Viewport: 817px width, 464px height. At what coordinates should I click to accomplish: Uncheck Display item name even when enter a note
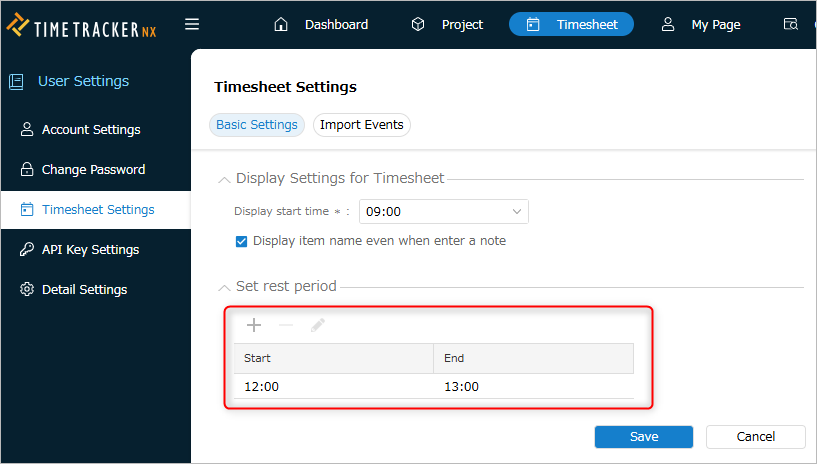coord(241,241)
